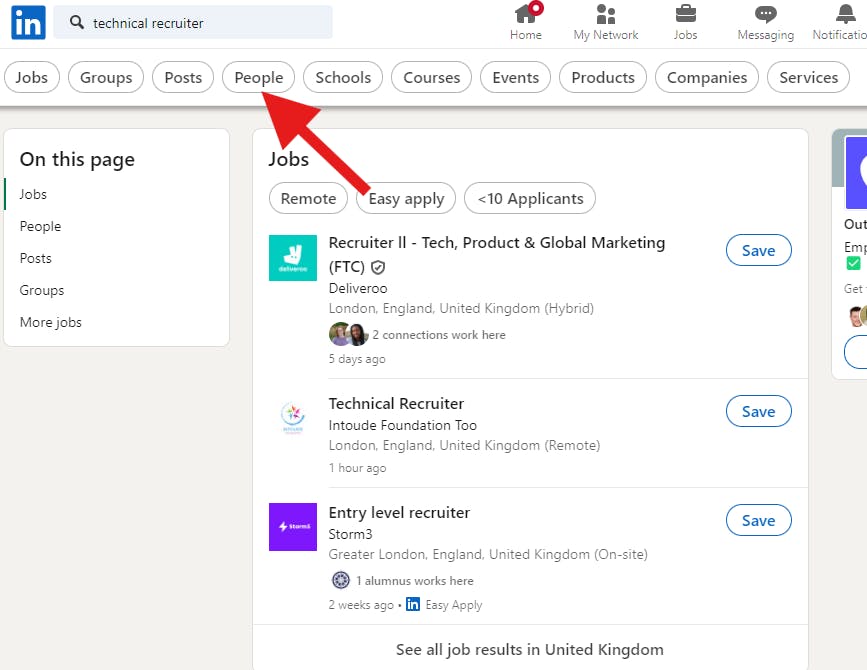The height and width of the screenshot is (670, 867).
Task: Click '1 alumnus works here' text
Action: point(415,580)
